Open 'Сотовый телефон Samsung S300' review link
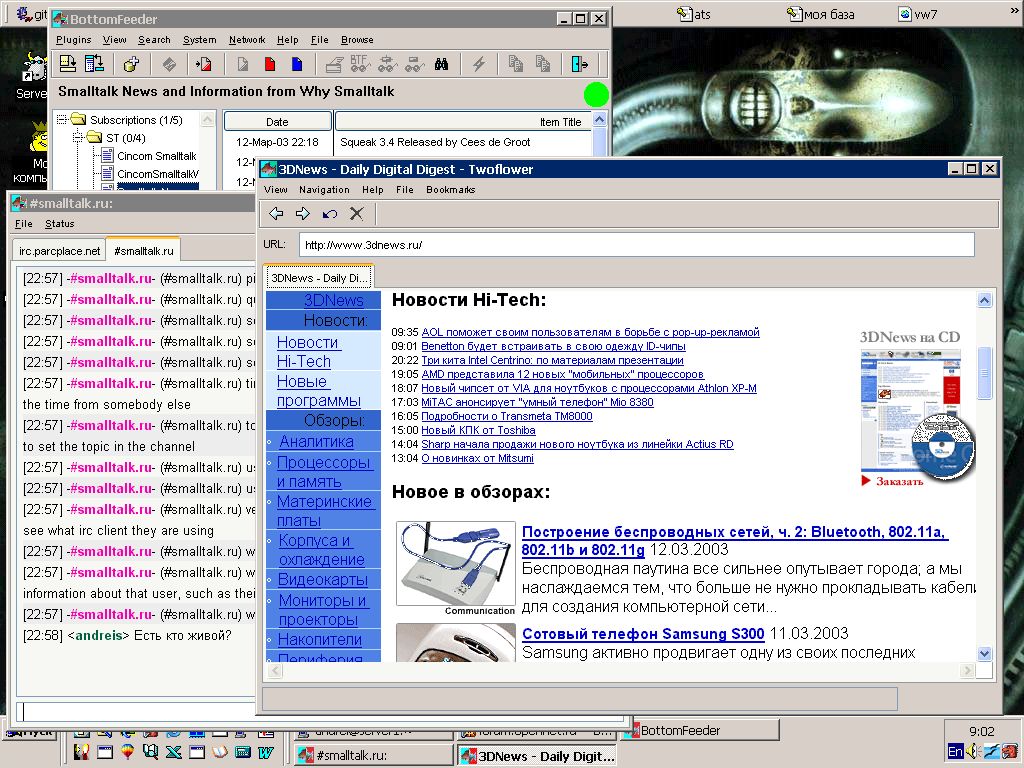This screenshot has height=768, width=1024. [643, 633]
